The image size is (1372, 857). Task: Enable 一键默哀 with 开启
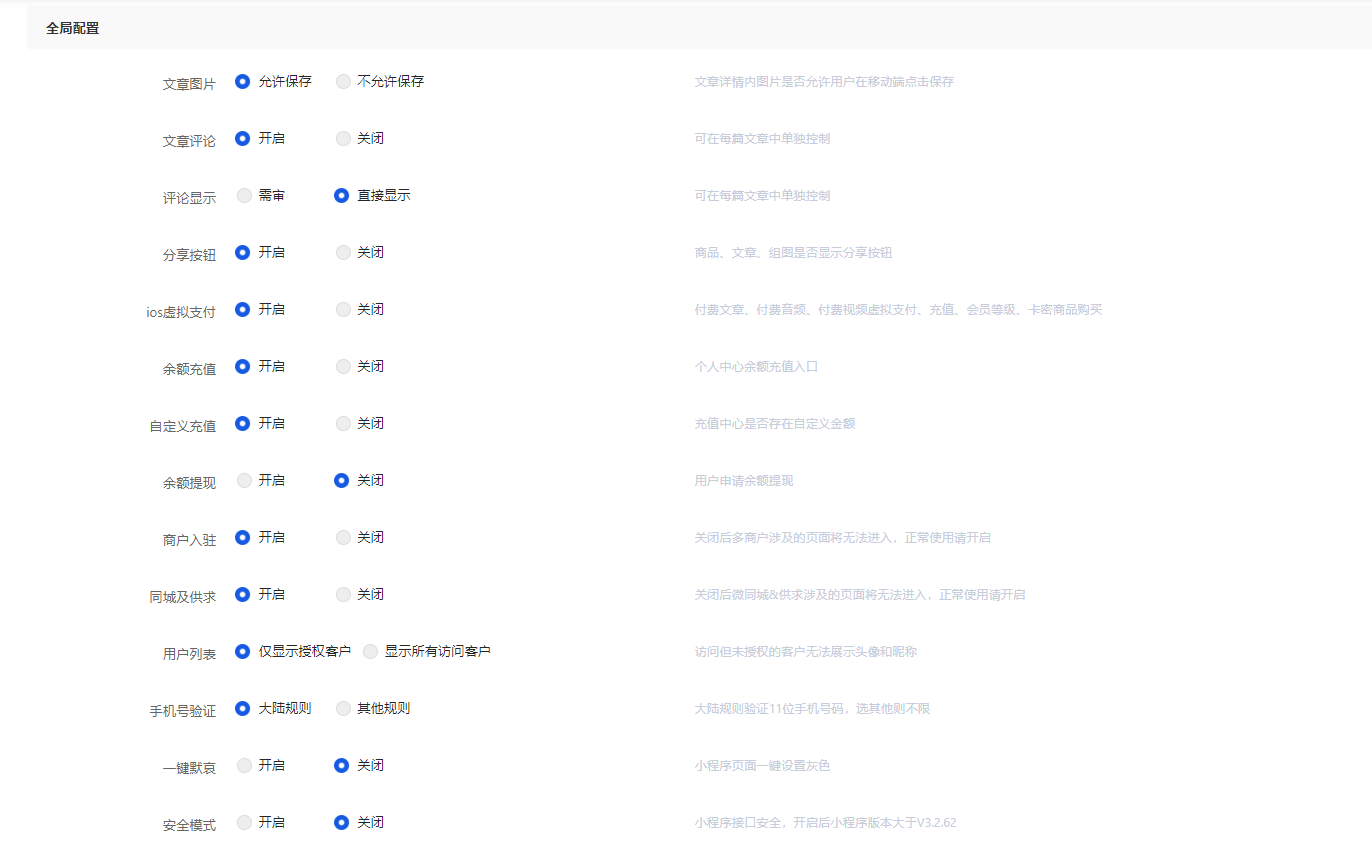(245, 766)
